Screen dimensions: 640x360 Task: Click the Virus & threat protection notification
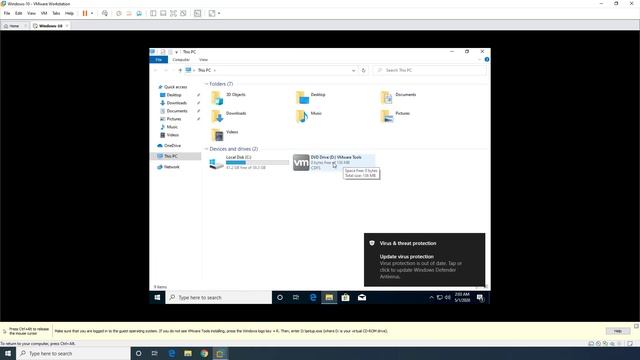click(424, 260)
